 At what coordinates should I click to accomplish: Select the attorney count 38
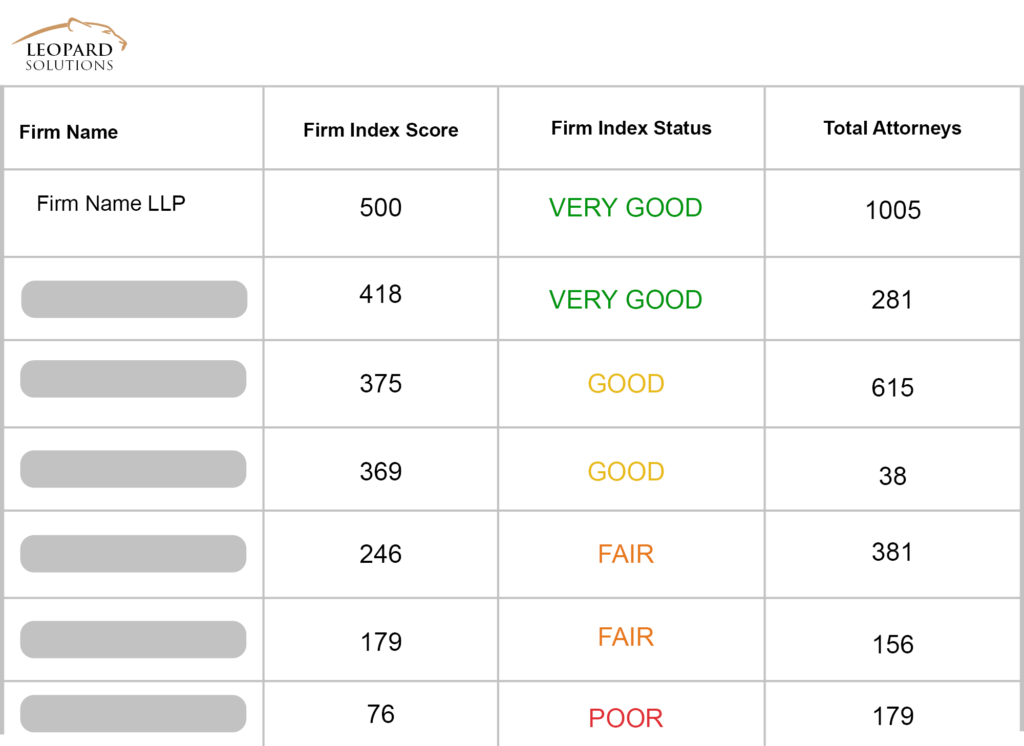[892, 476]
